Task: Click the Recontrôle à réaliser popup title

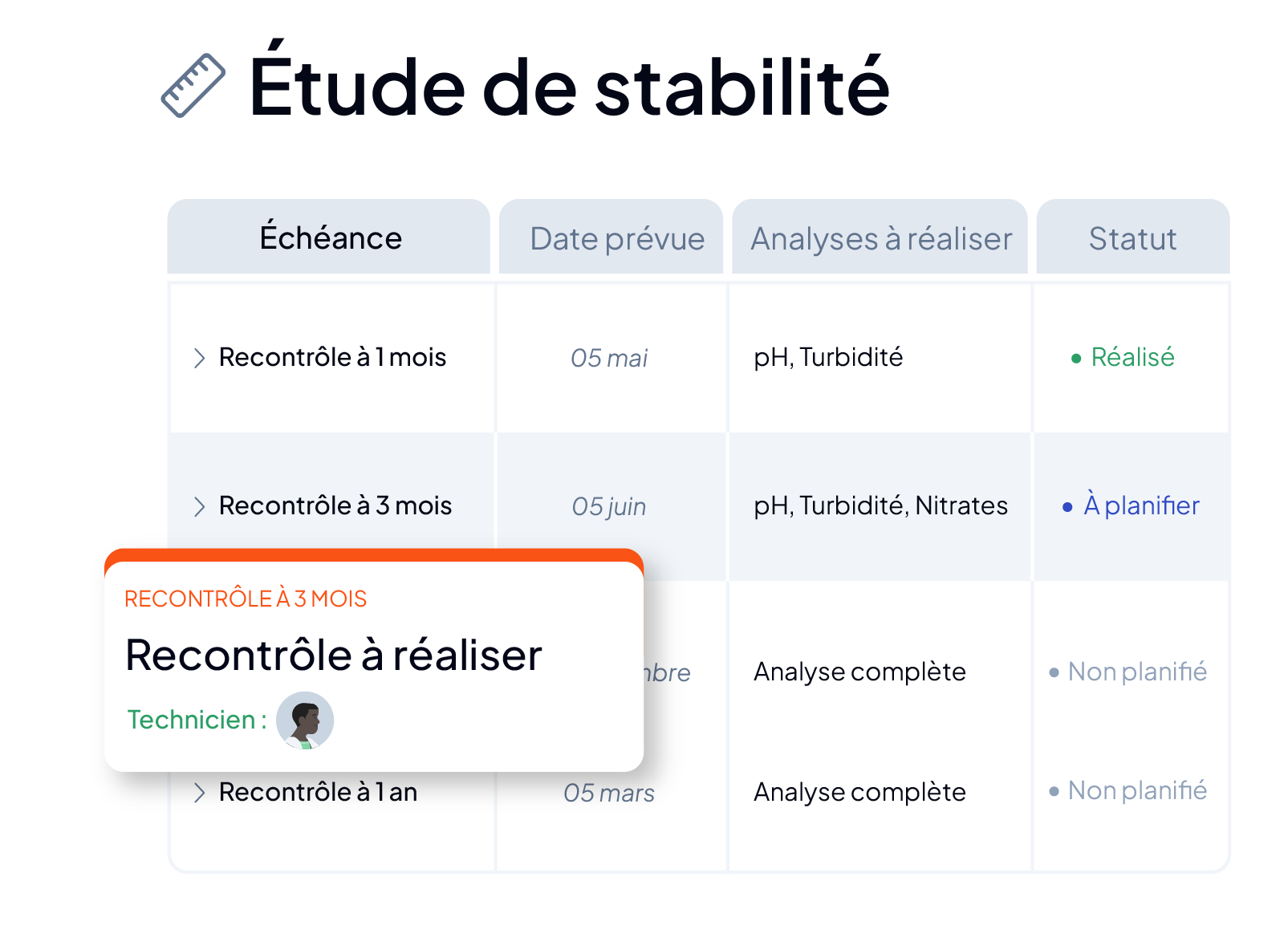Action: click(334, 655)
